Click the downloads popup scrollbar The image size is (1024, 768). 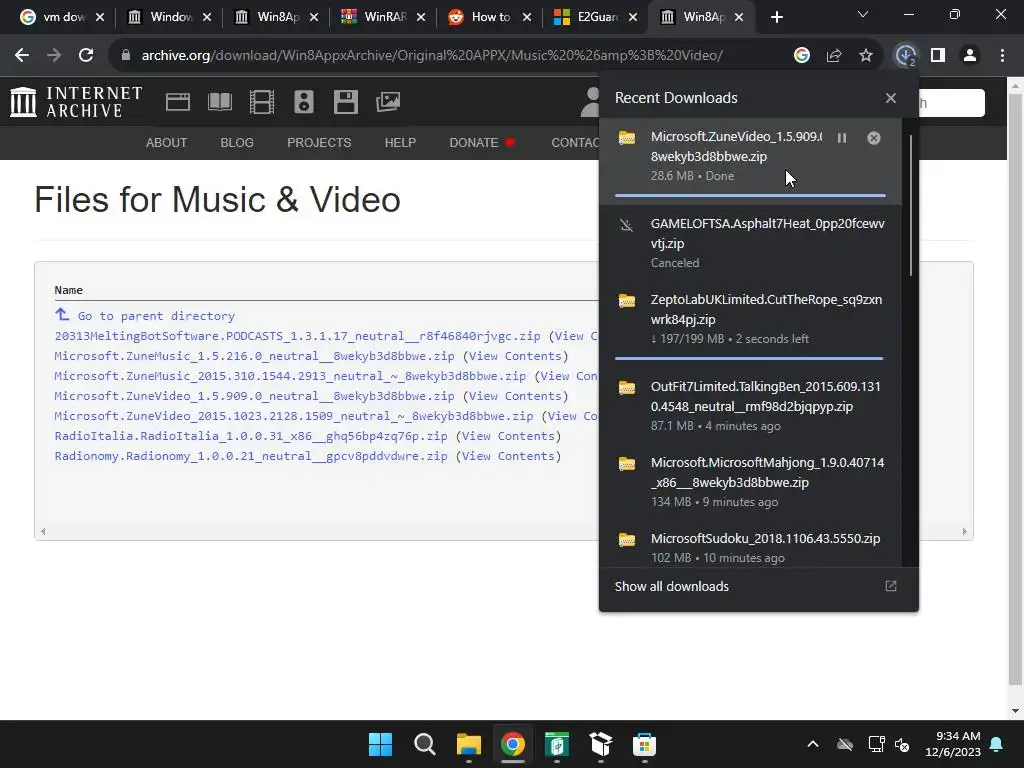coord(910,206)
